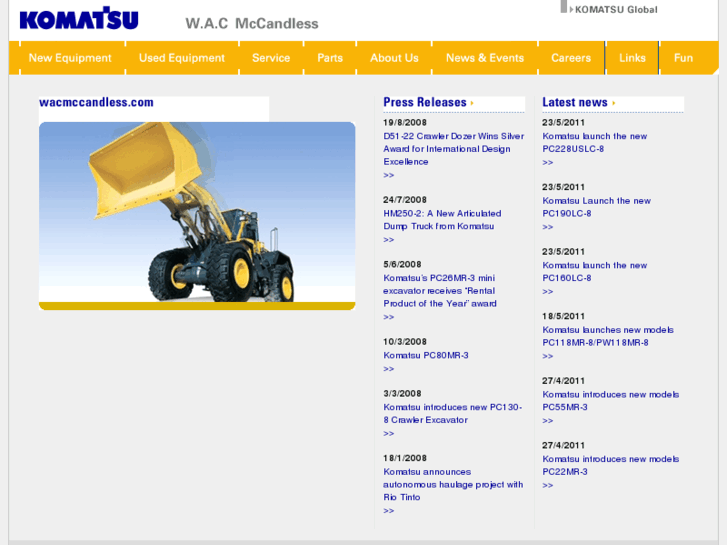Click >> under Rio Tinto haulage release
Screen dimensions: 727x545
point(389,511)
